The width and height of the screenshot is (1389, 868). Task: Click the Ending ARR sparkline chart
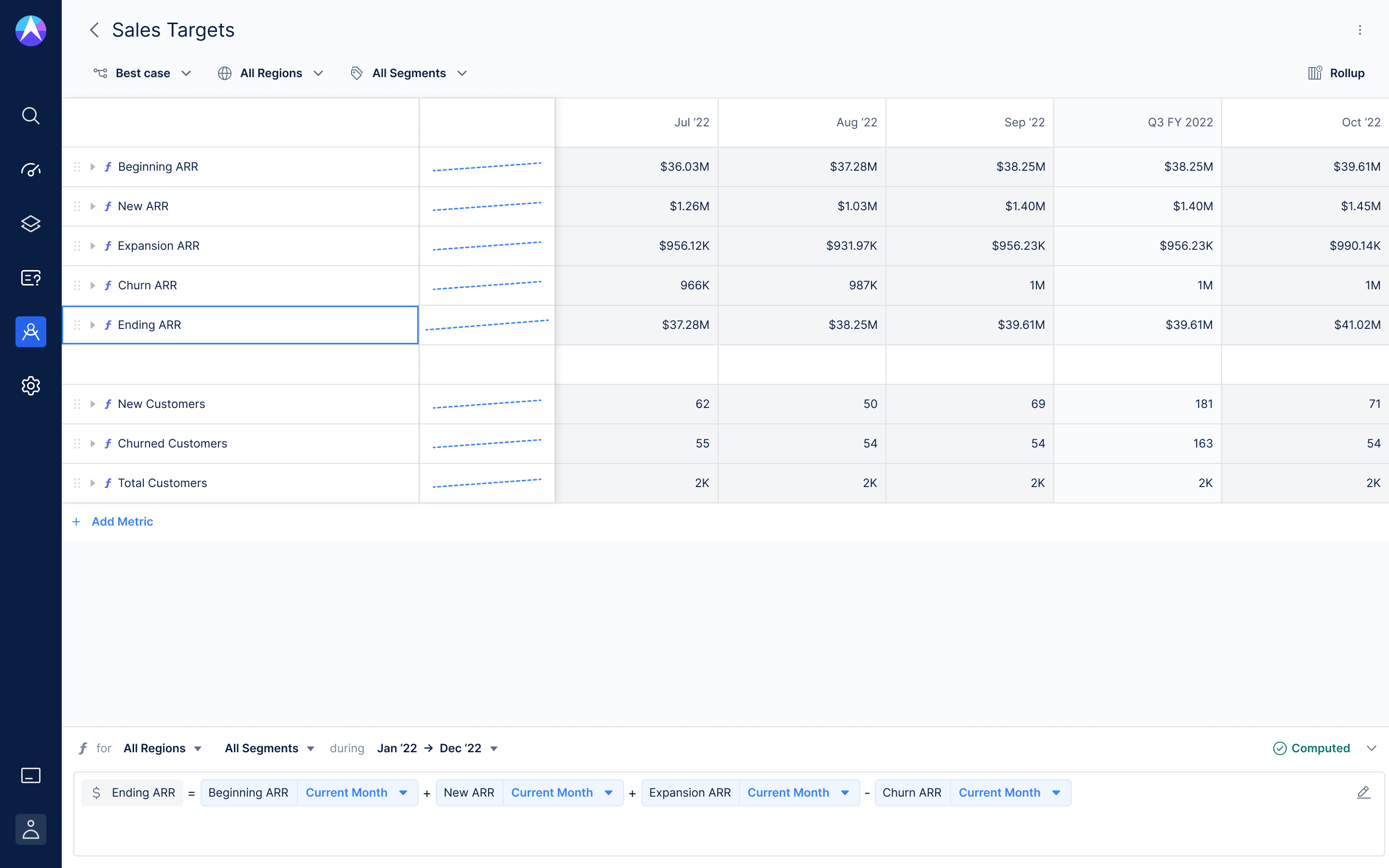point(487,325)
